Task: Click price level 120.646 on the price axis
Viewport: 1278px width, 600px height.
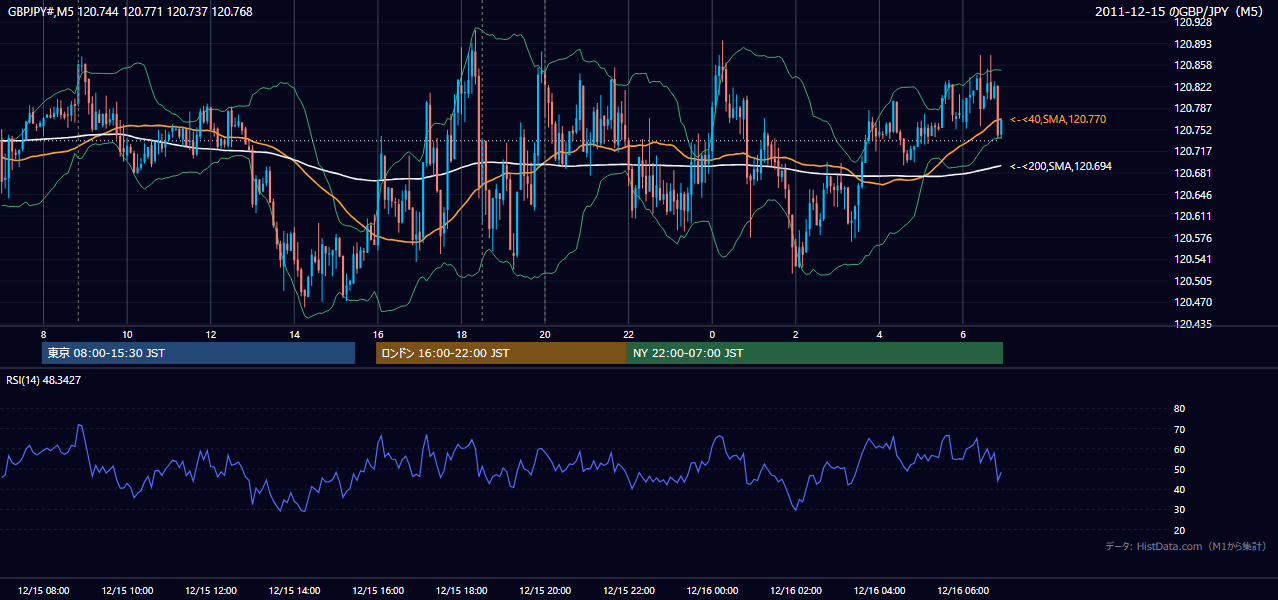Action: 1192,195
